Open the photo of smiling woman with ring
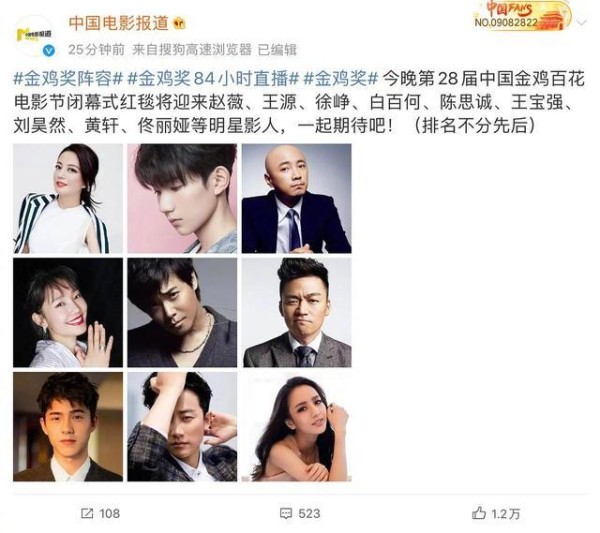 pyautogui.click(x=68, y=313)
